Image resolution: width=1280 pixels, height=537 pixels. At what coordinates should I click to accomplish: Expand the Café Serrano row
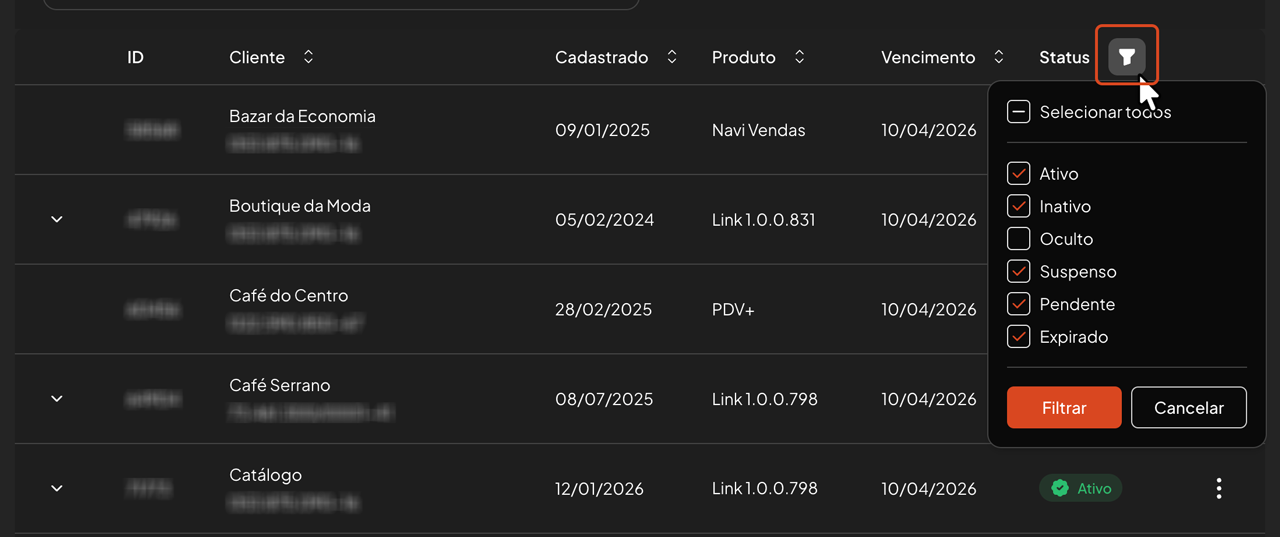click(x=57, y=398)
